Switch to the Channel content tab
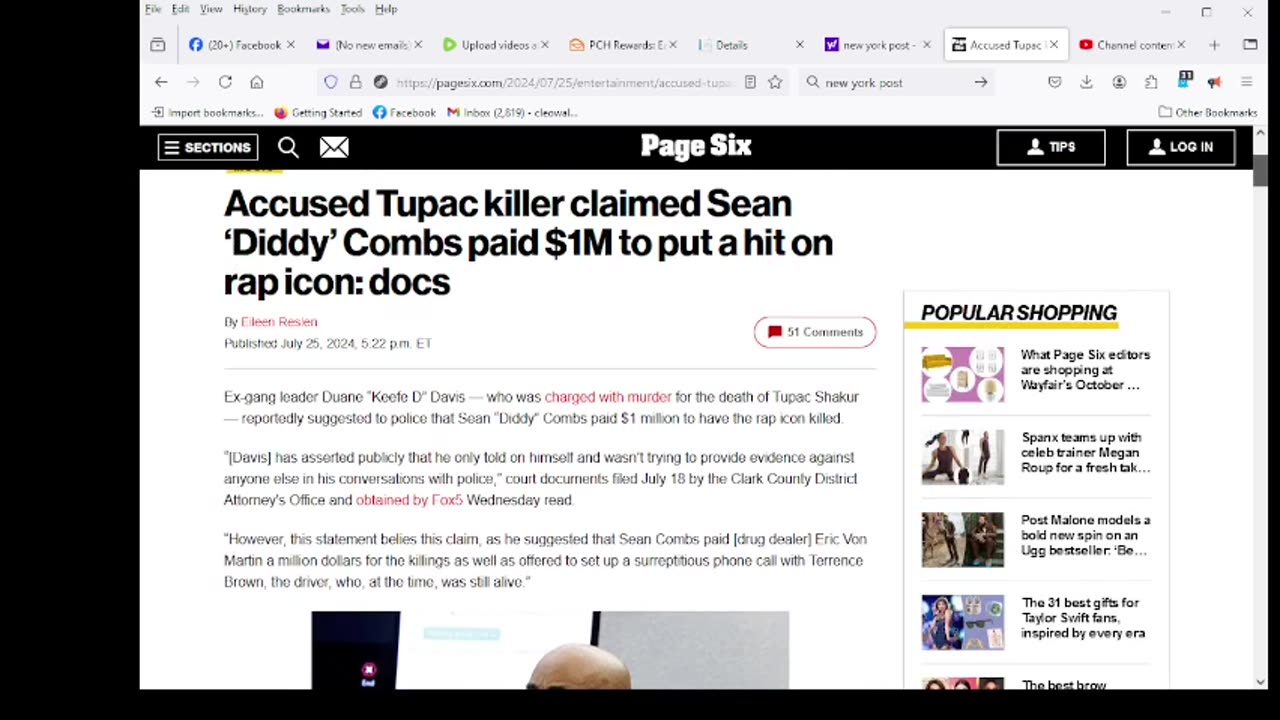Image resolution: width=1280 pixels, height=720 pixels. click(1132, 45)
